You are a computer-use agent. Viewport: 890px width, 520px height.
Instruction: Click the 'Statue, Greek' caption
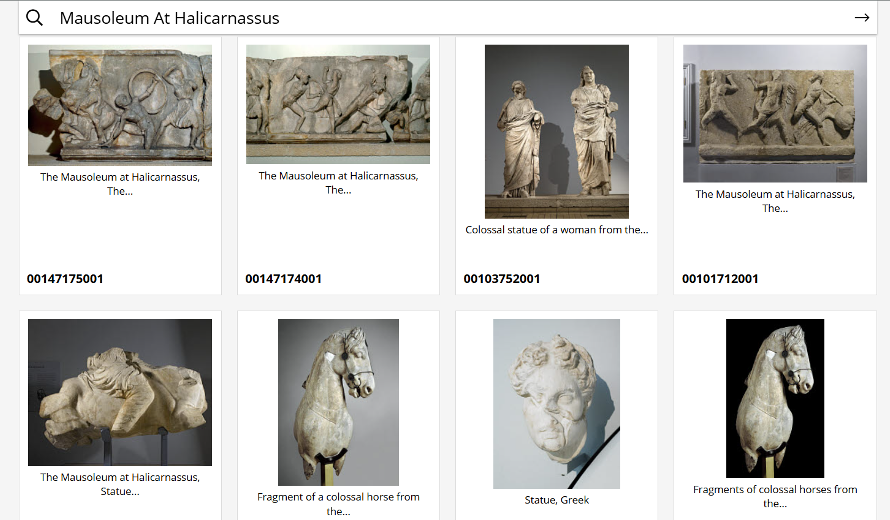pos(557,500)
